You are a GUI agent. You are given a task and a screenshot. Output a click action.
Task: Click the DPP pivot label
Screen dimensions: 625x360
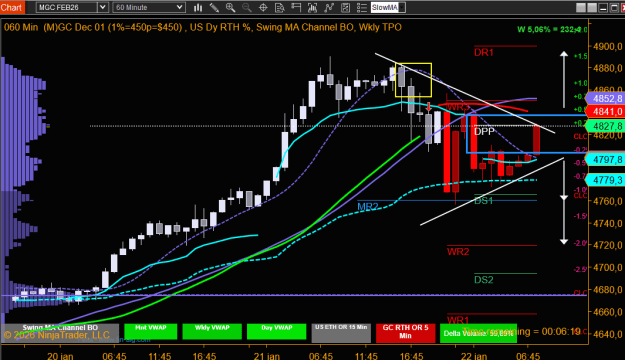pos(484,132)
